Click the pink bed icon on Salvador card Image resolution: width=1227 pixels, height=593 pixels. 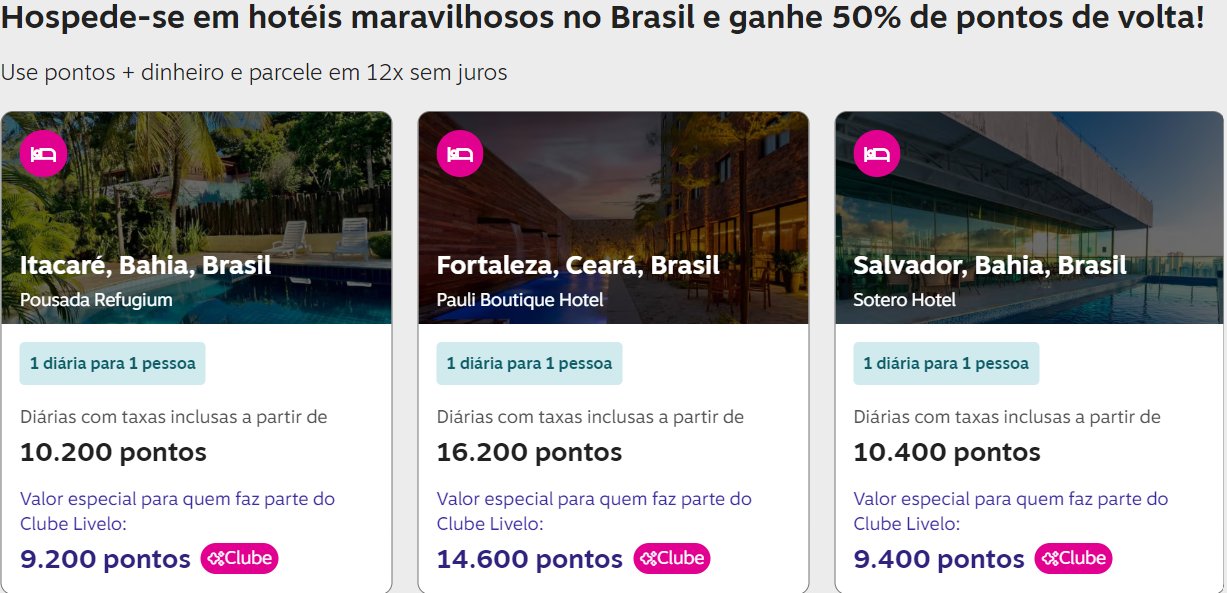click(x=877, y=154)
